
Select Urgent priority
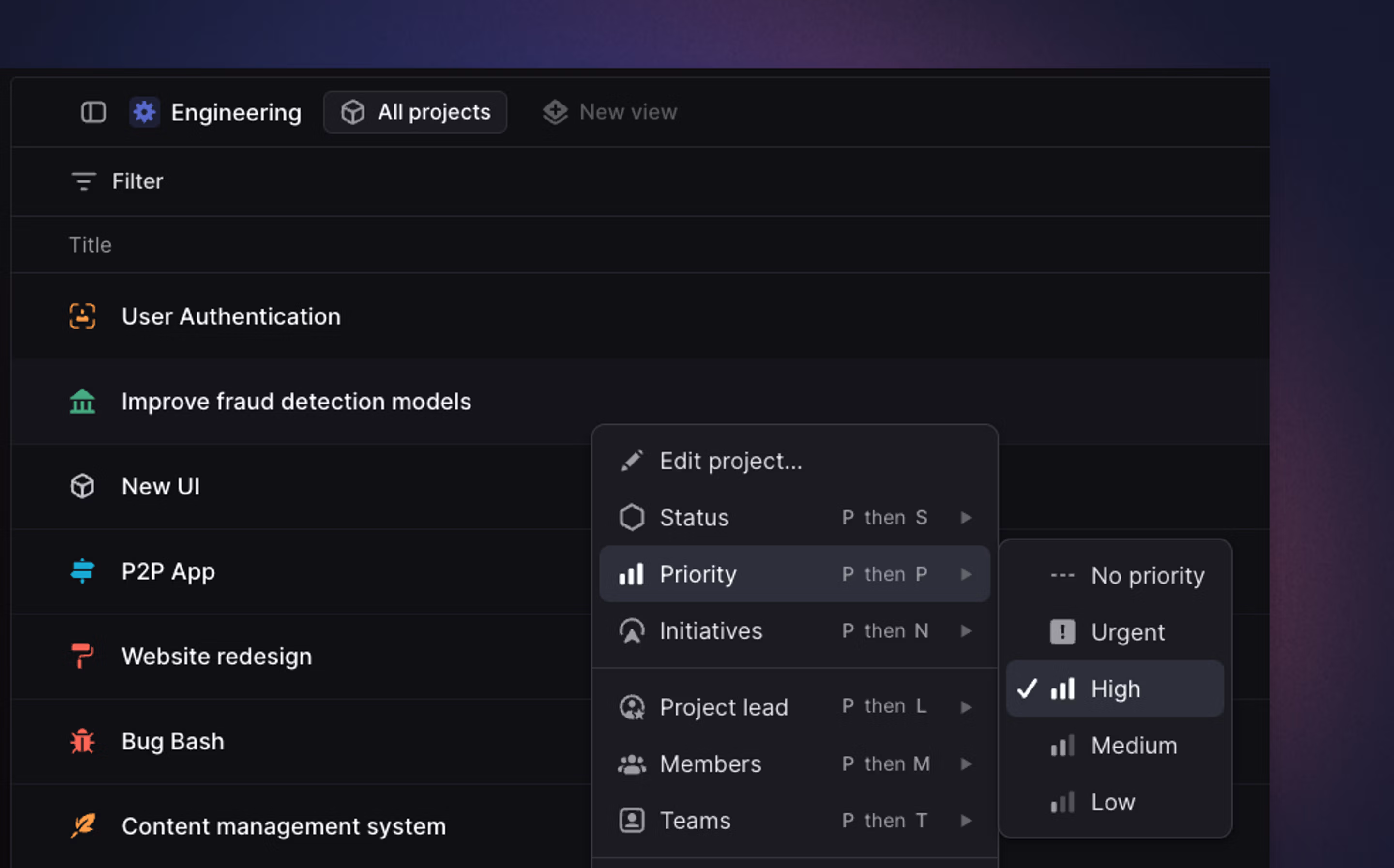pos(1127,631)
